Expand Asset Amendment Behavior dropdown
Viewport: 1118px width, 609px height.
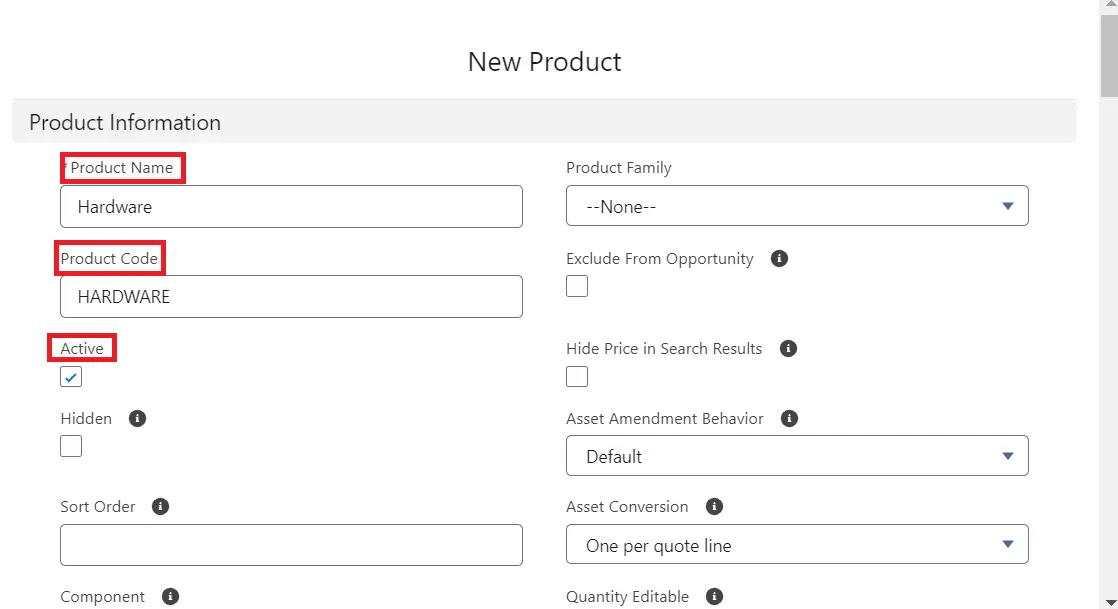(x=796, y=456)
